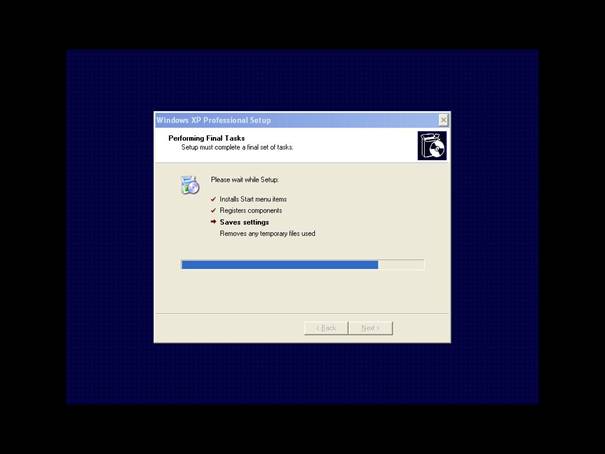The image size is (605, 454).
Task: Click the blue setup progress bar
Action: [303, 265]
